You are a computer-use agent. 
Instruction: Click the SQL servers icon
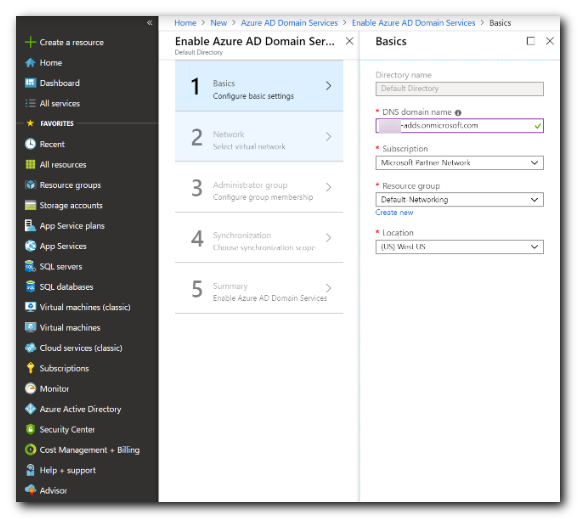pyautogui.click(x=30, y=266)
